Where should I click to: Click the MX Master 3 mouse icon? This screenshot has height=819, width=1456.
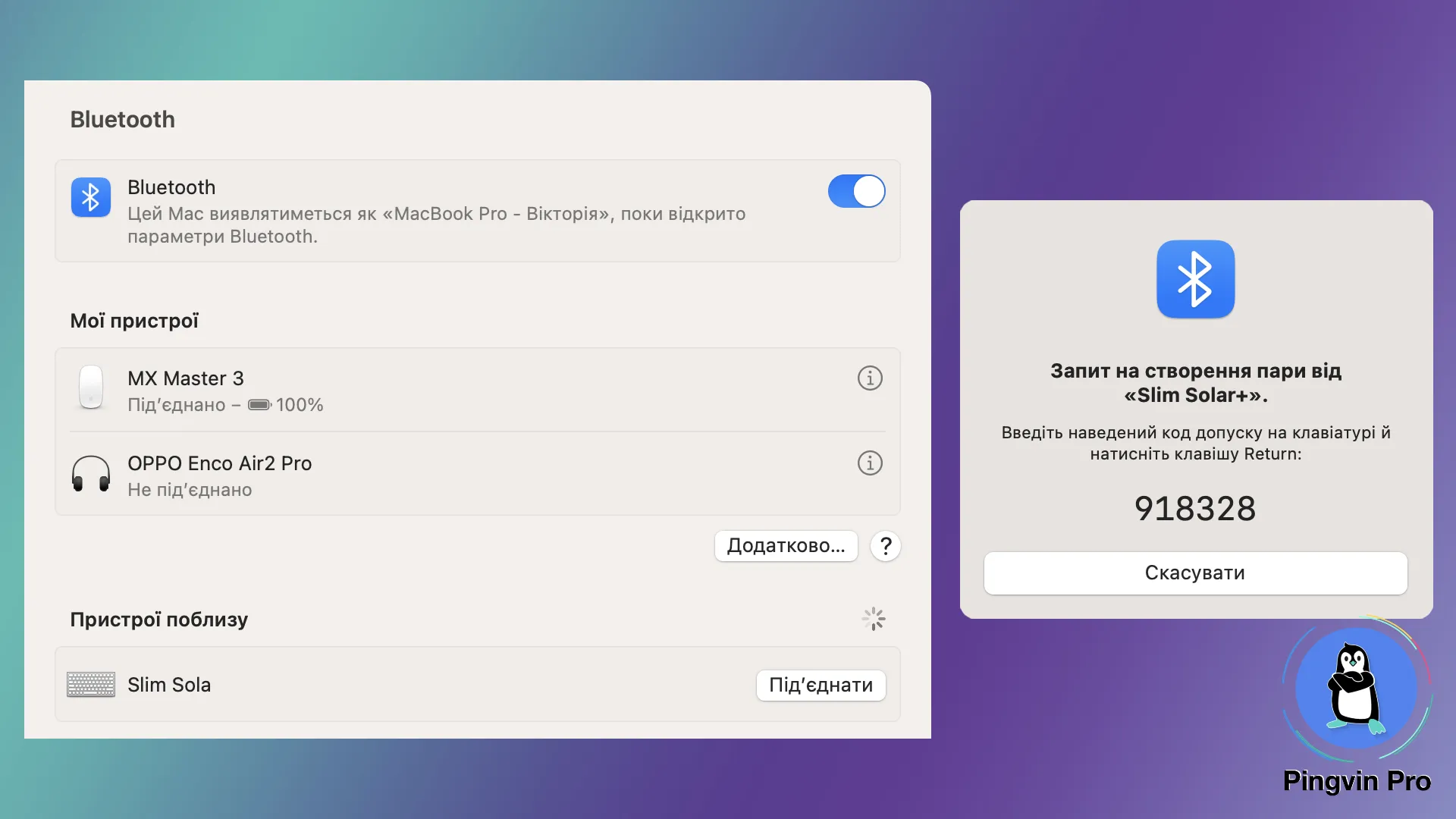(x=91, y=387)
